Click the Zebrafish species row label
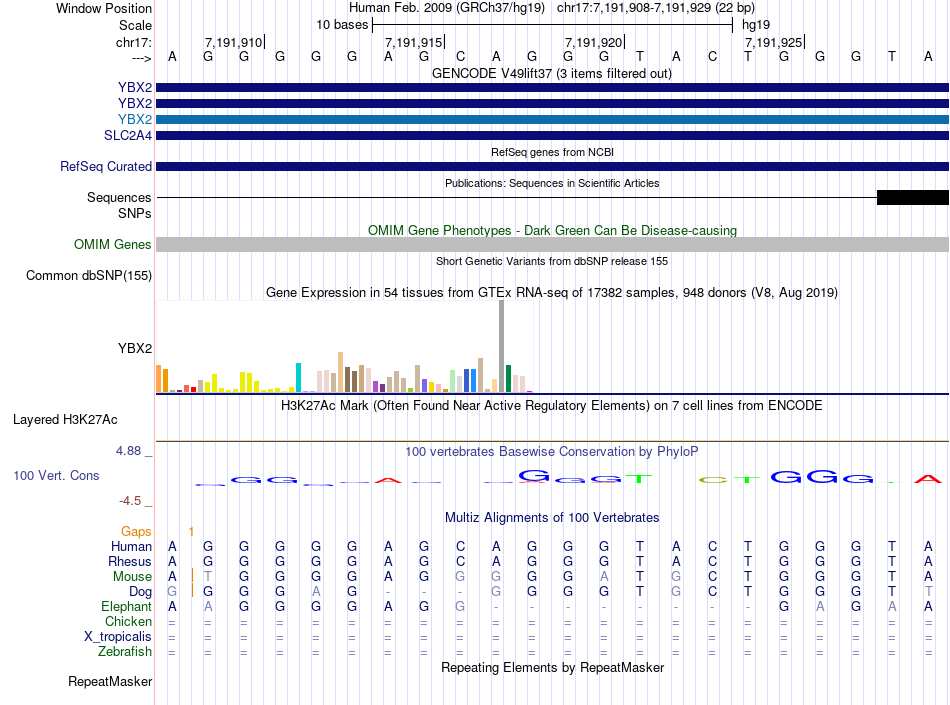 click(125, 652)
